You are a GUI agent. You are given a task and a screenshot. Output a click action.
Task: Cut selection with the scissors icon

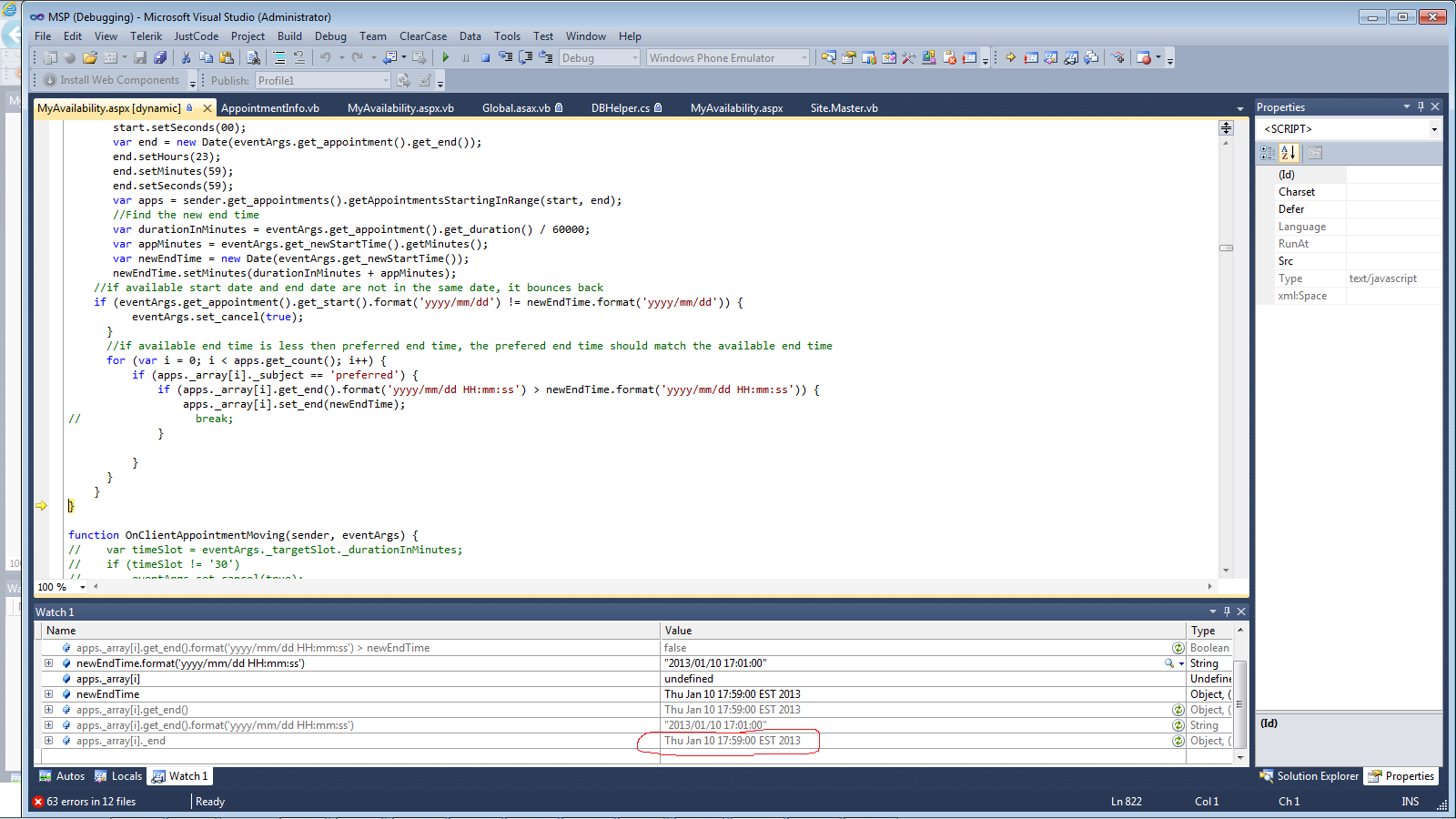click(186, 57)
